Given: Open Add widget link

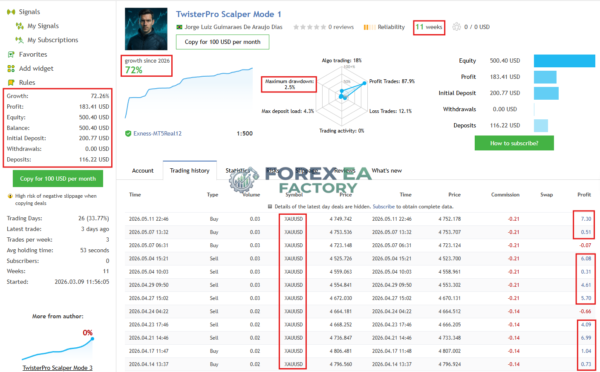Looking at the screenshot, I should point(36,69).
